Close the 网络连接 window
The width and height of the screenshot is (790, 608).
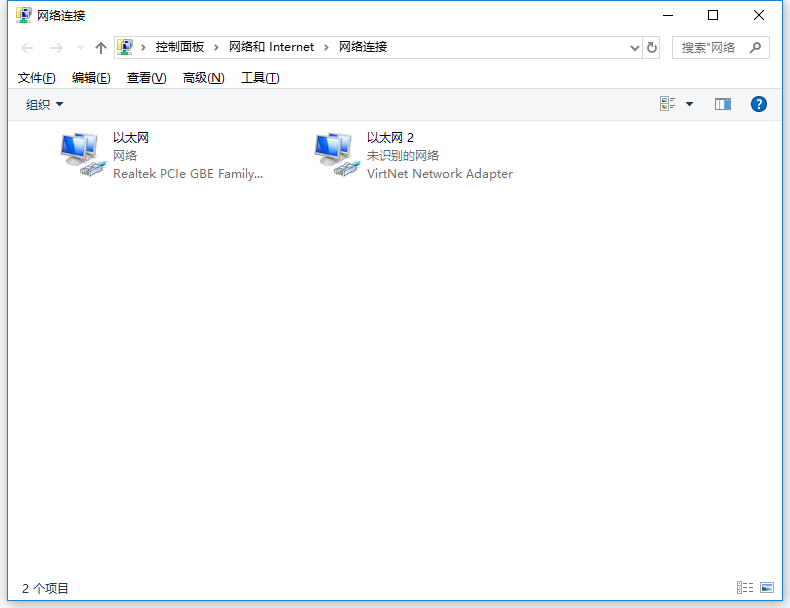click(759, 15)
